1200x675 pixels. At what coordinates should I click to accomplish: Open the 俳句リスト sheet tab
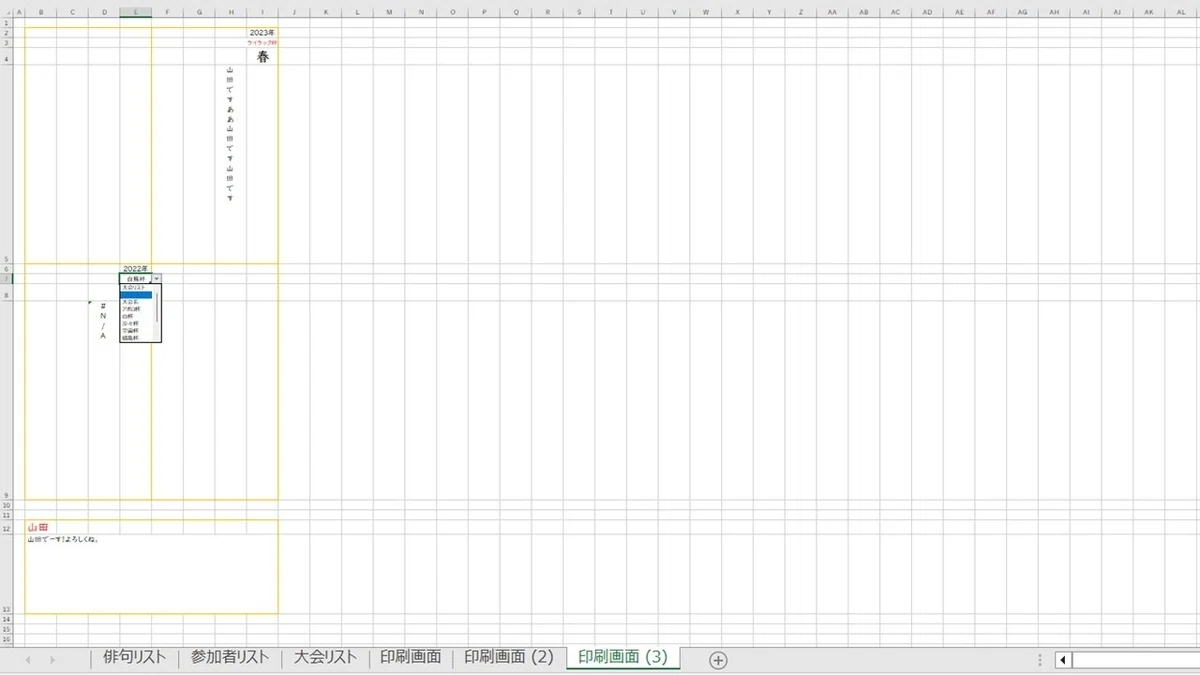[x=135, y=657]
